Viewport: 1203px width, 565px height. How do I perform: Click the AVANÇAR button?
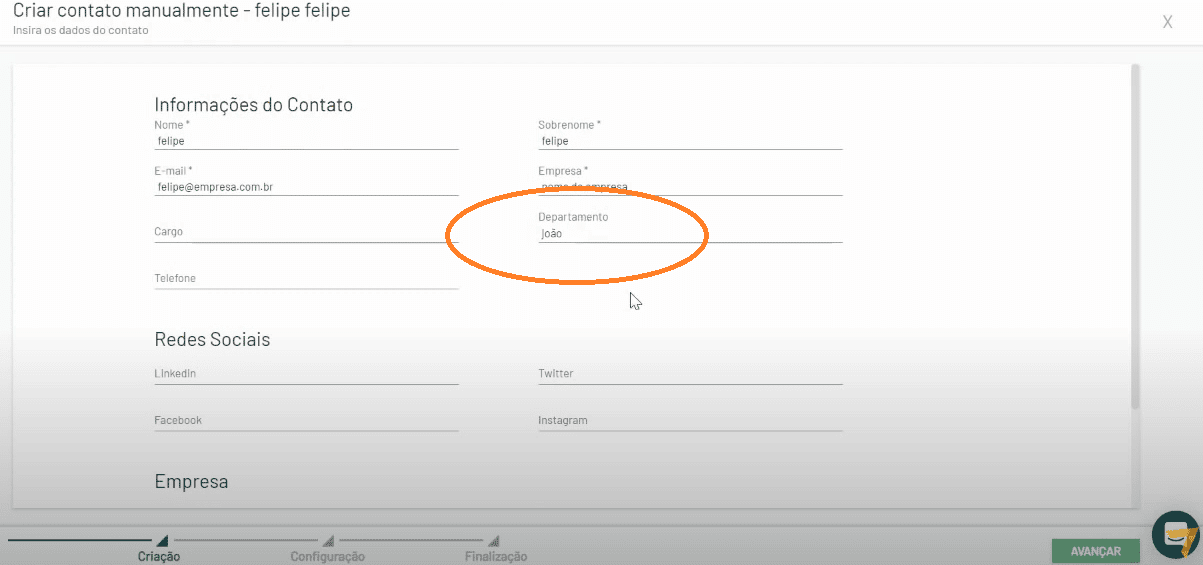(x=1095, y=551)
